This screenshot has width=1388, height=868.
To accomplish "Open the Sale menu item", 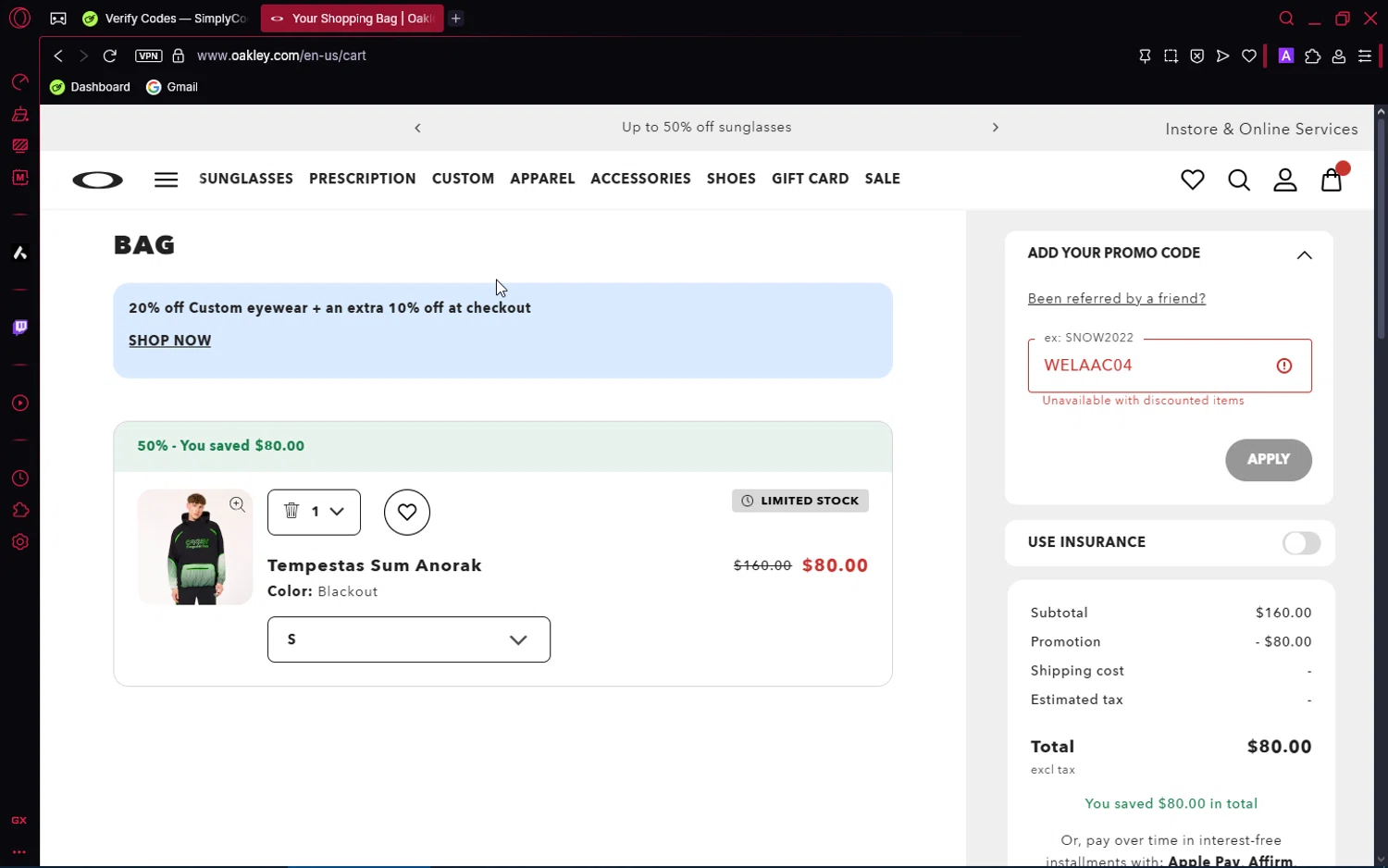I will [883, 179].
